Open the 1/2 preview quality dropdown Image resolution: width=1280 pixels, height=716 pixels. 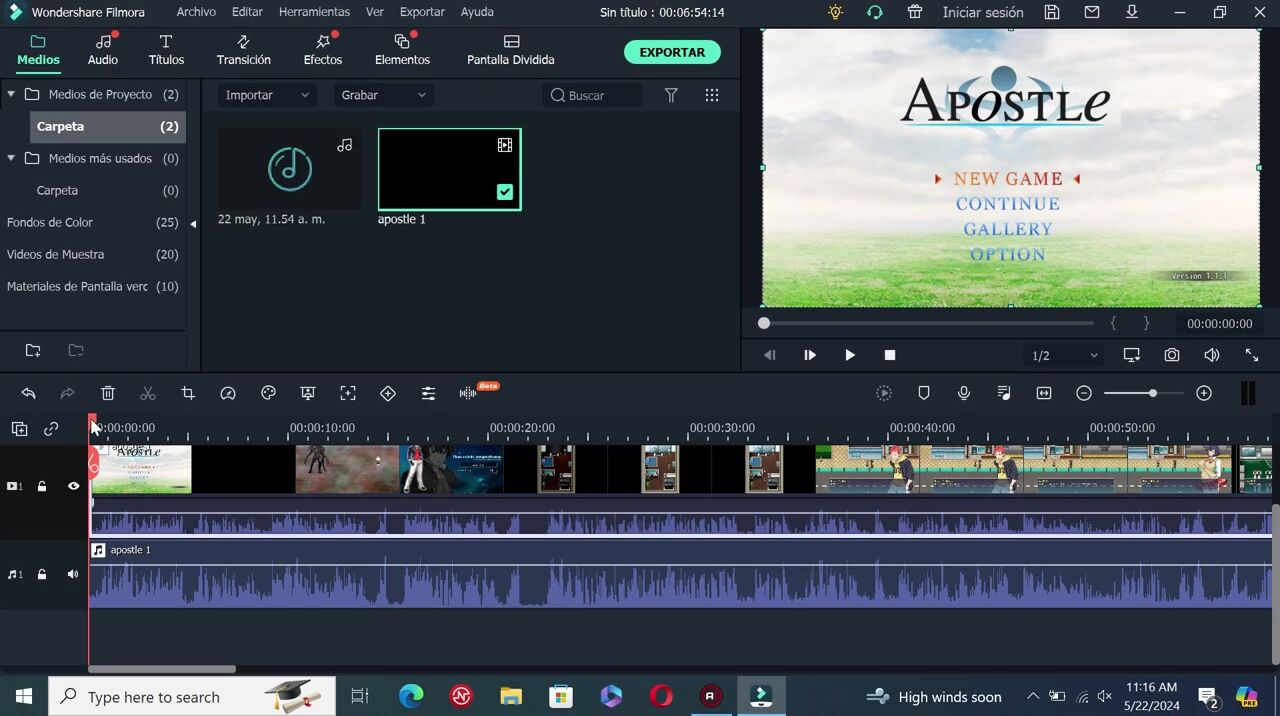click(x=1064, y=356)
